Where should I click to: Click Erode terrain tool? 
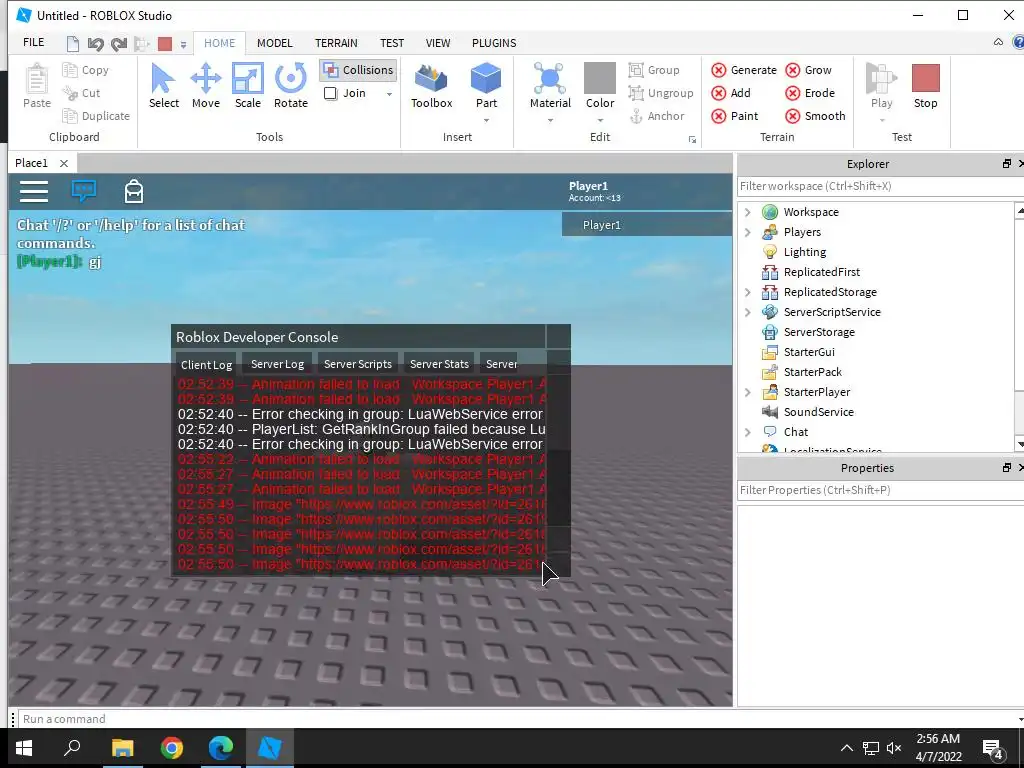(x=810, y=93)
